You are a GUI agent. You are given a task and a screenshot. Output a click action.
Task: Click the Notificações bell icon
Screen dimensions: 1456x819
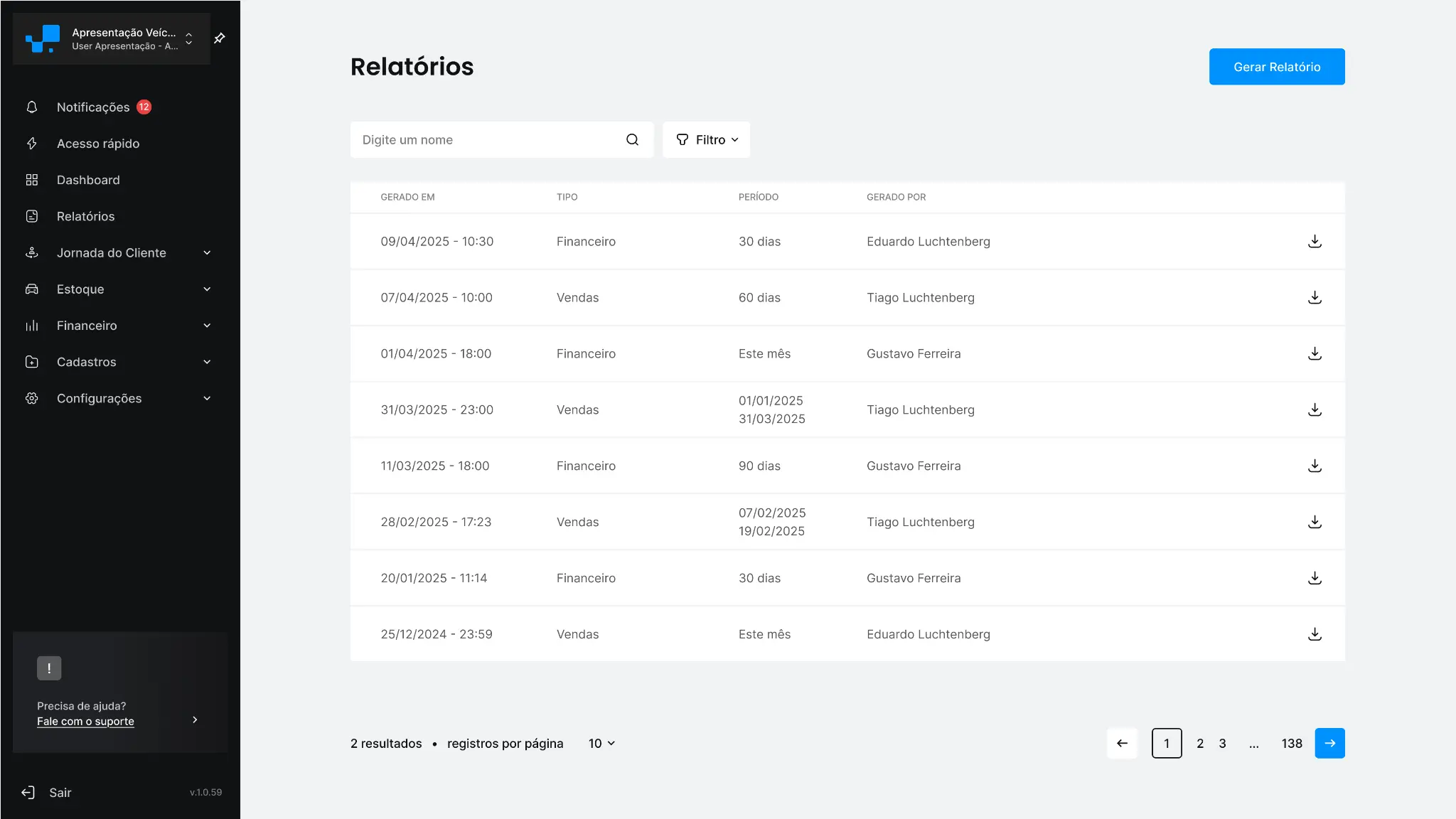coord(32,107)
